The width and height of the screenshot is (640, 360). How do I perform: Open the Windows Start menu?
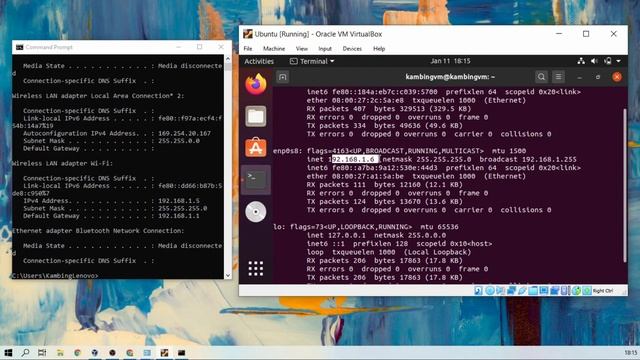point(7,353)
